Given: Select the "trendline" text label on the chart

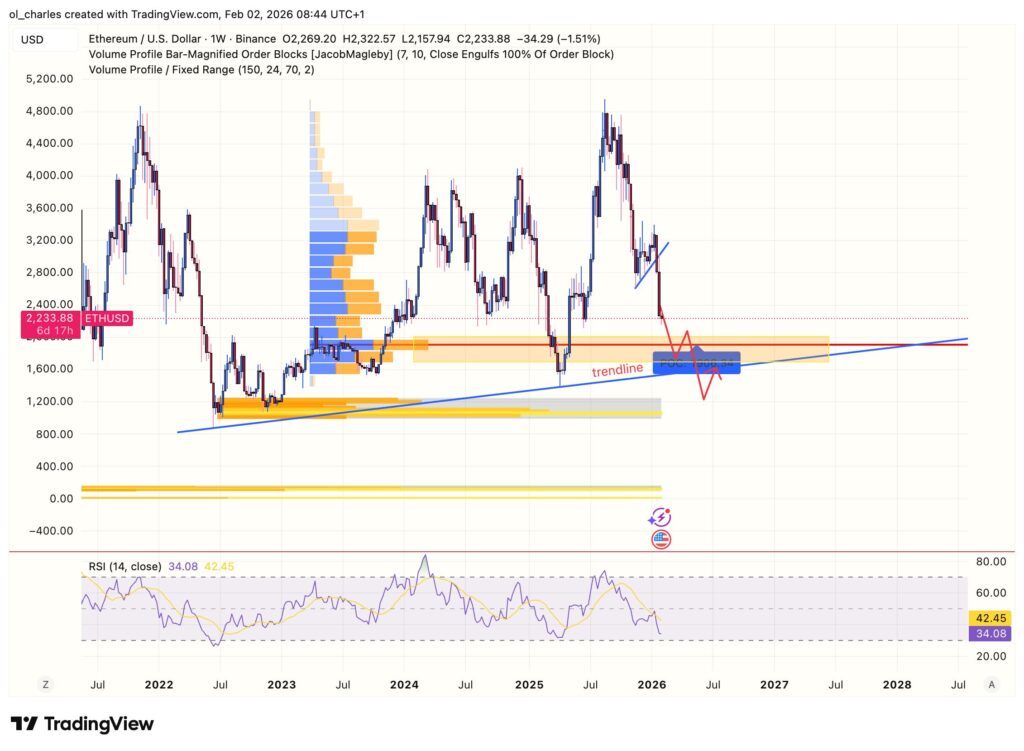Looking at the screenshot, I should click(x=618, y=368).
